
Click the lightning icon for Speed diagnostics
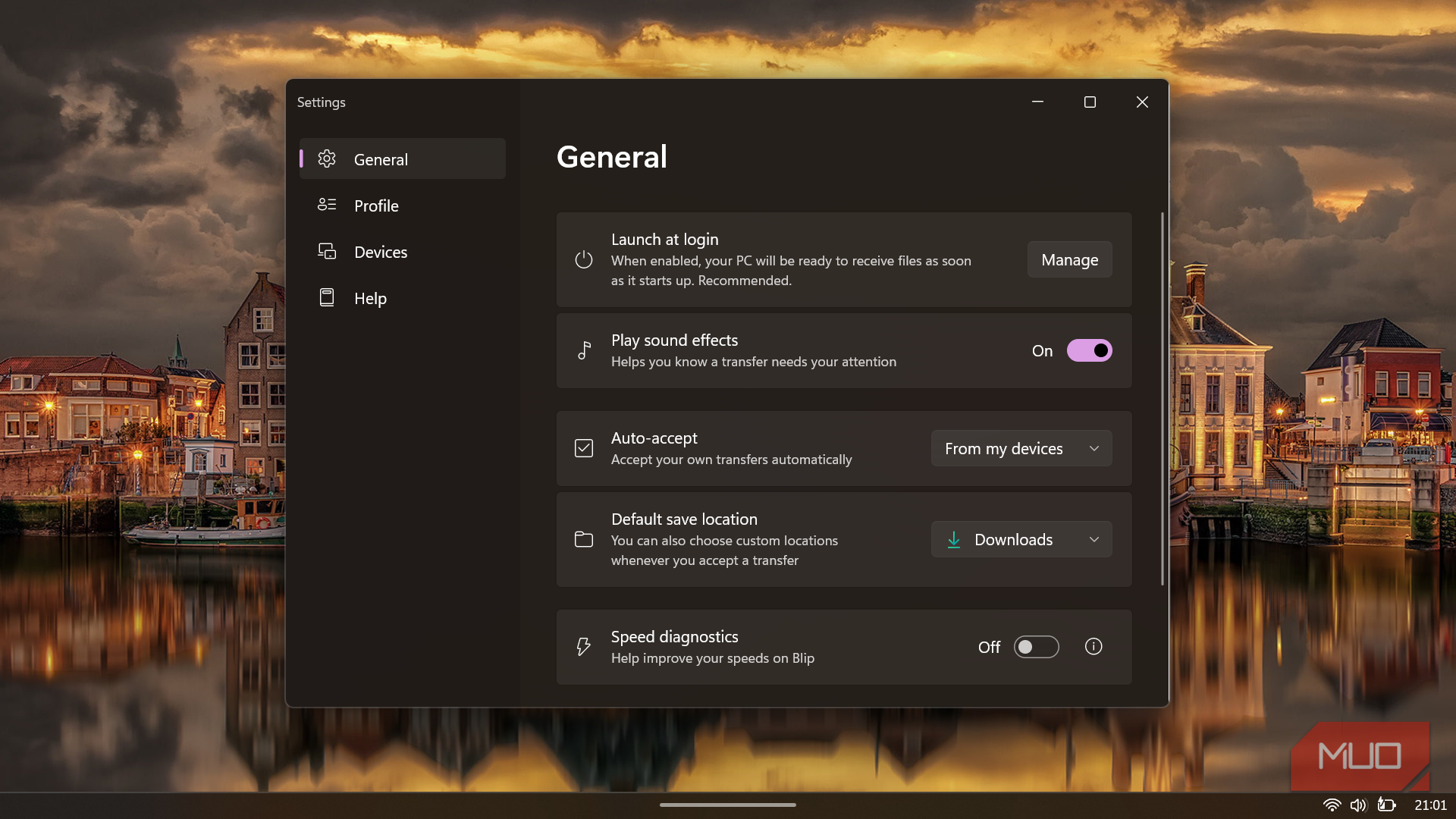point(584,647)
